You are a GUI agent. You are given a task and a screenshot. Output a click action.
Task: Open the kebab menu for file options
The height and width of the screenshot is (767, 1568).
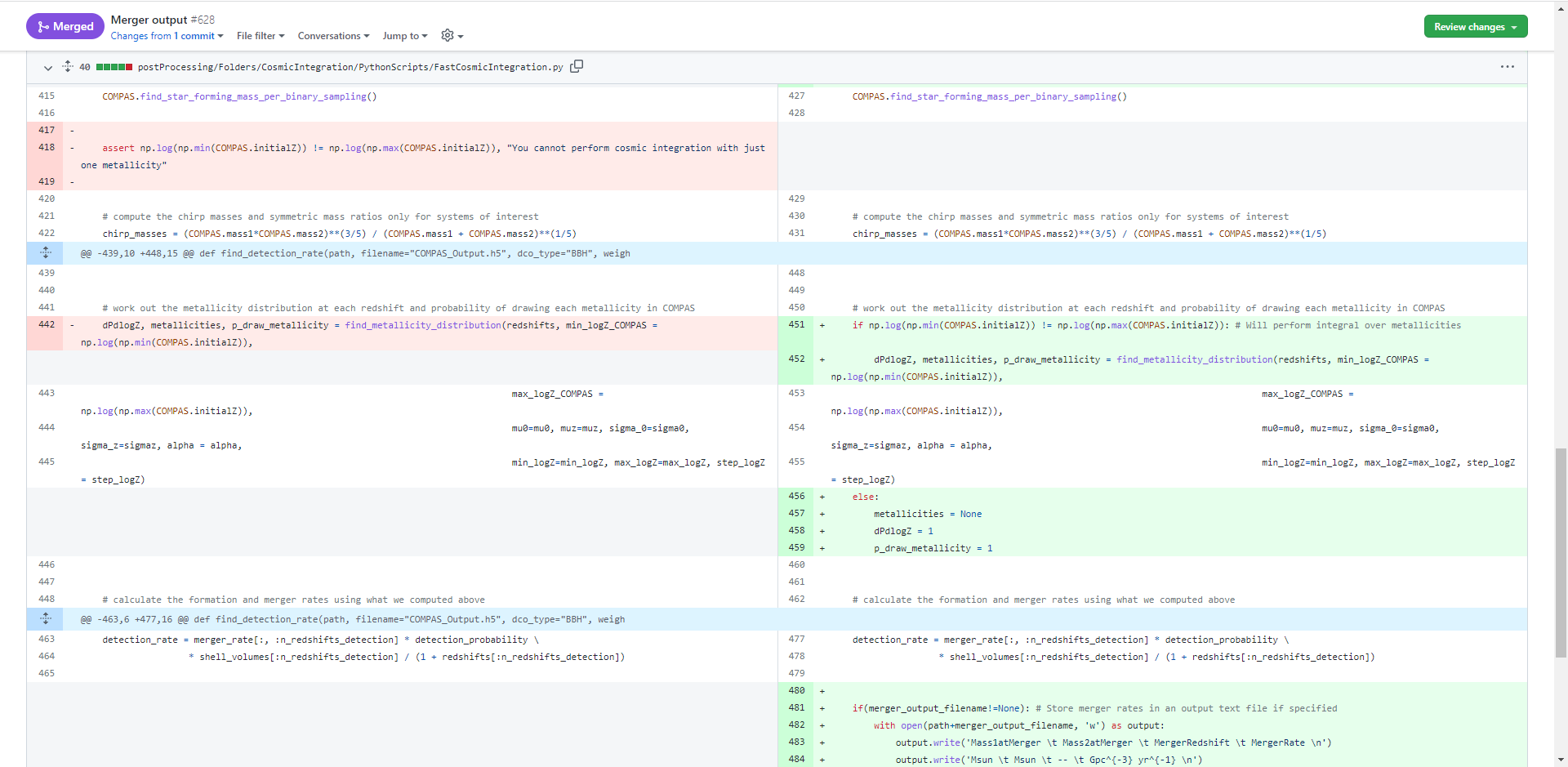1508,66
